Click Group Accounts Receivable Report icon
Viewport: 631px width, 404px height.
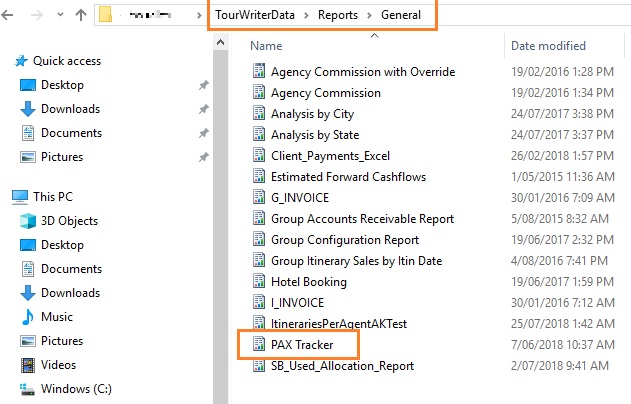coord(259,218)
